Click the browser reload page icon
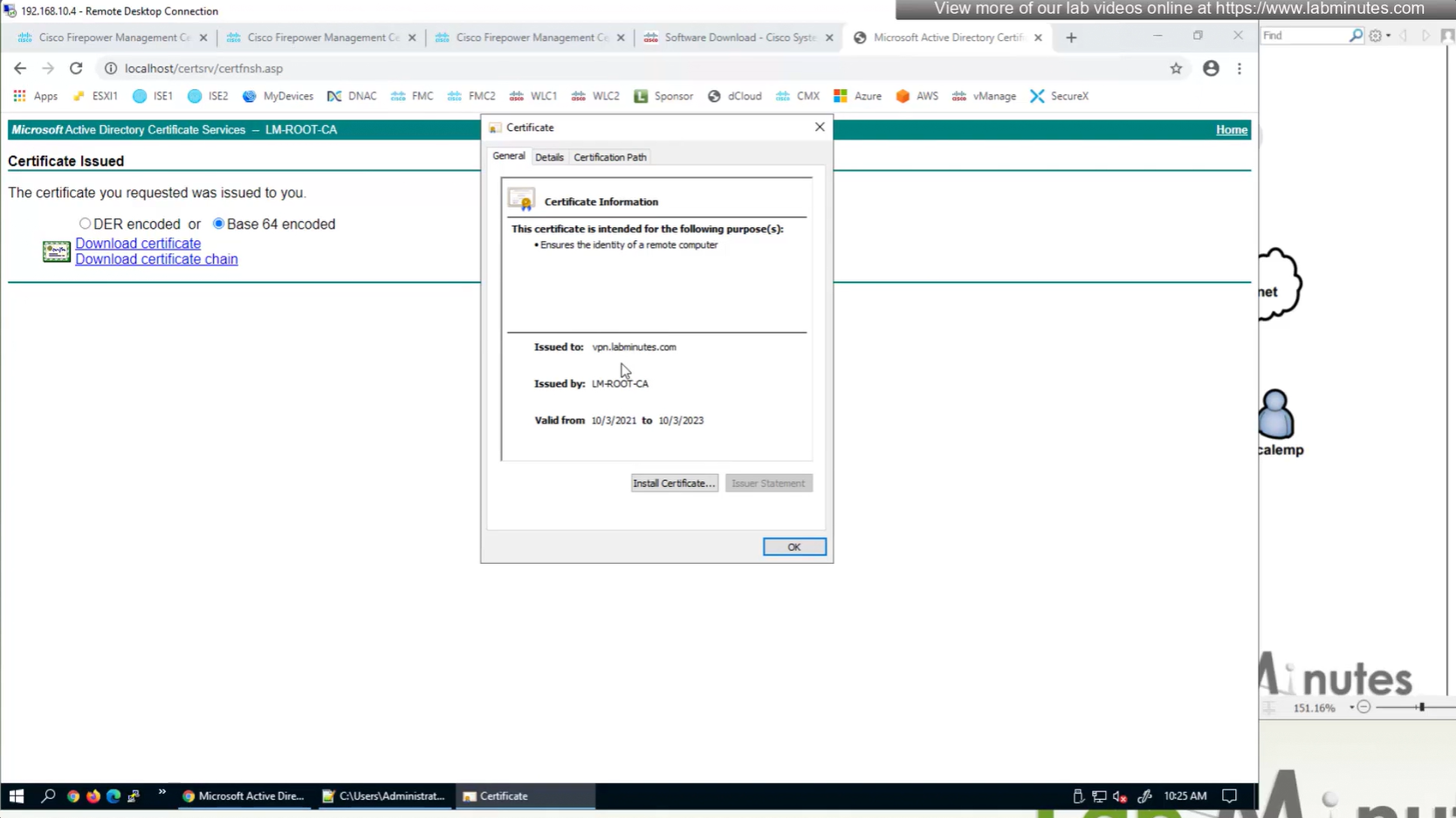Image resolution: width=1456 pixels, height=818 pixels. coord(76,68)
